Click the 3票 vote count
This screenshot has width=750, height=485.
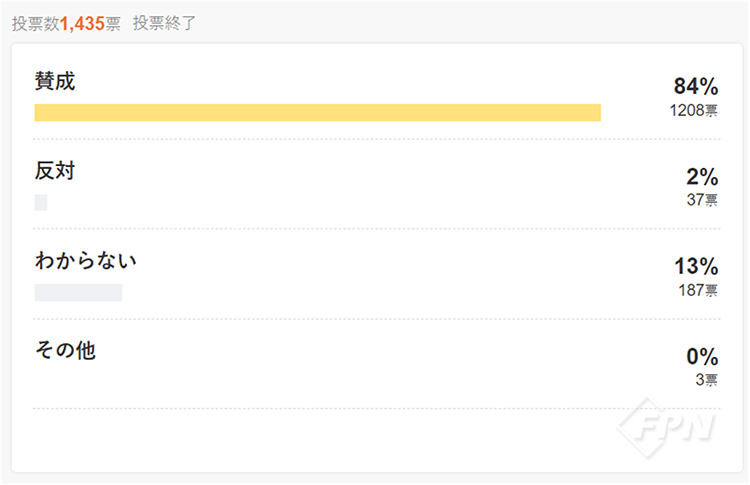click(706, 380)
